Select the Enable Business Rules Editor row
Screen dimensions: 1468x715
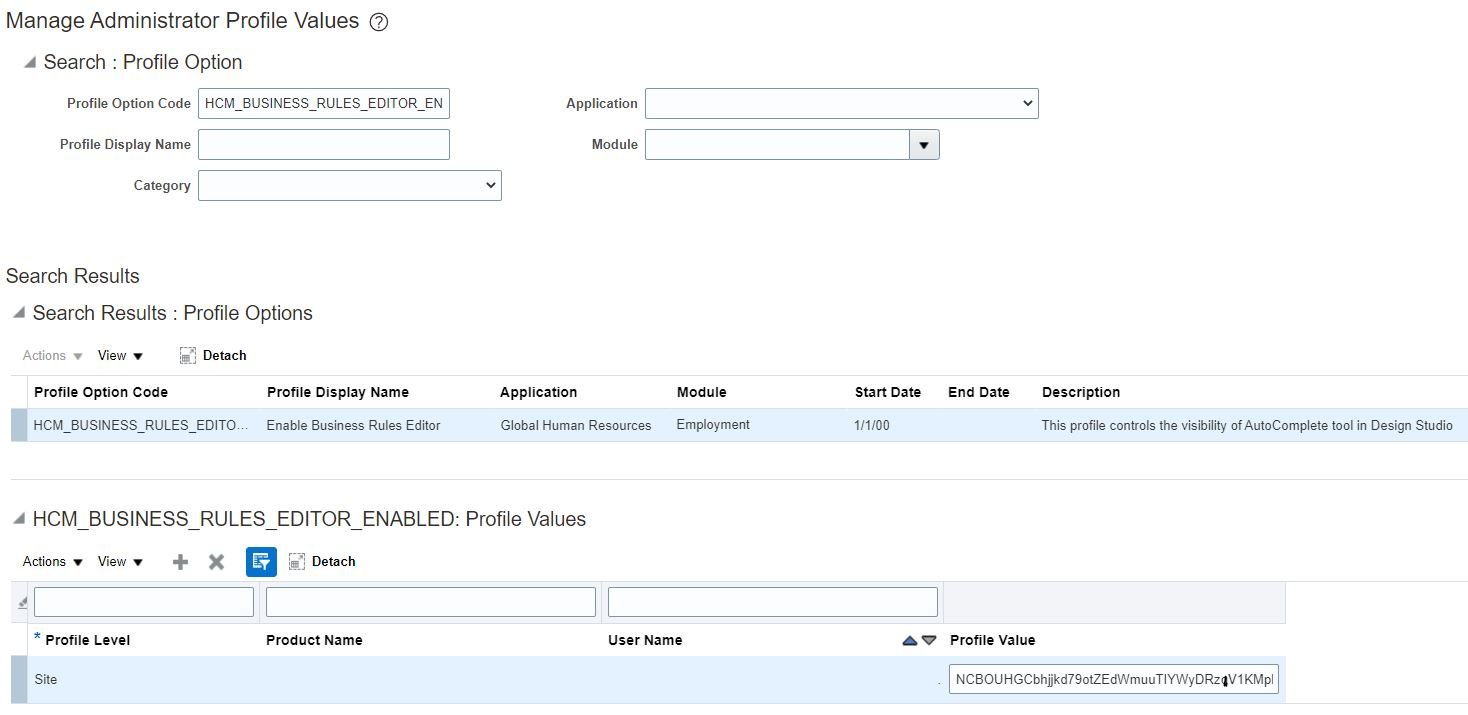(353, 424)
